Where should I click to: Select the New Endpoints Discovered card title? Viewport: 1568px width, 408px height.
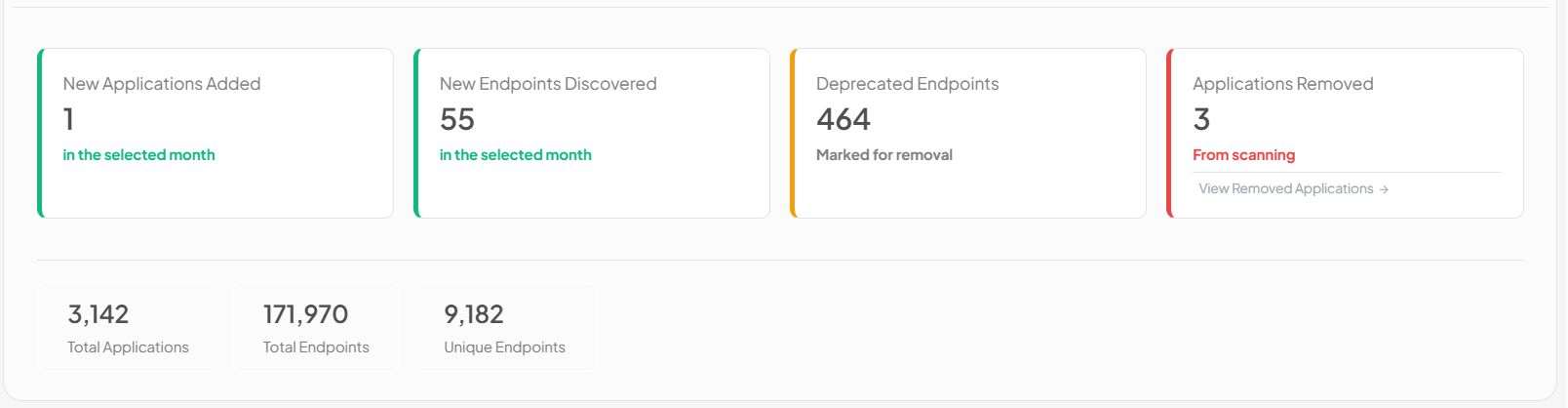coord(548,84)
